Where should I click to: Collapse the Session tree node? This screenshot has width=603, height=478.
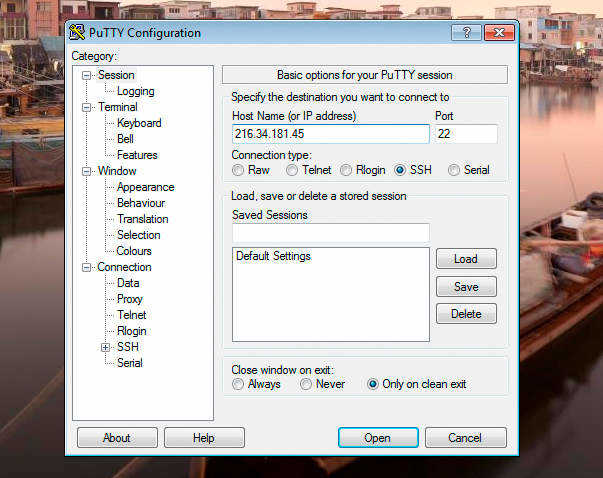[x=87, y=75]
